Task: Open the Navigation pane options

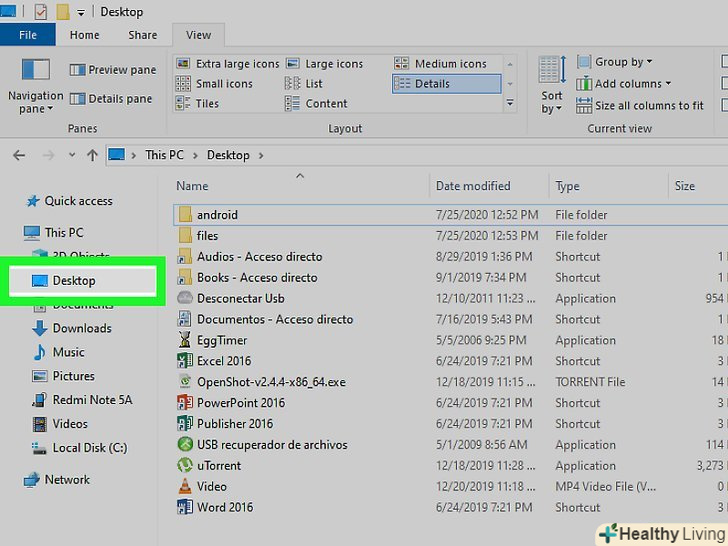Action: [35, 86]
